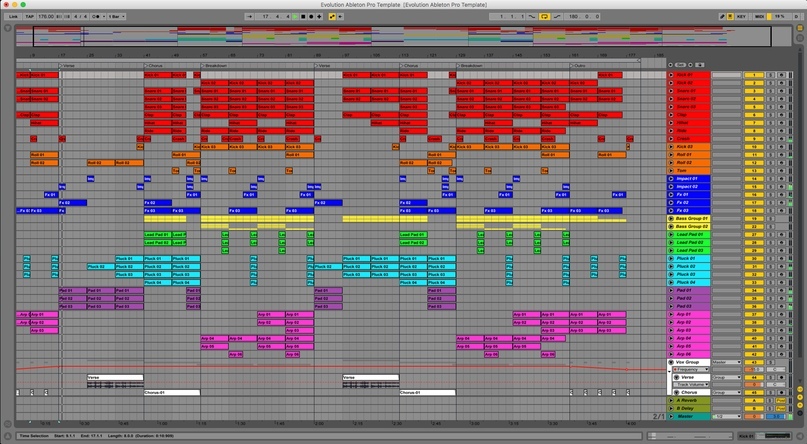807x444 pixels.
Task: Click the arrangement position field 17.4.4
Action: (x=274, y=16)
